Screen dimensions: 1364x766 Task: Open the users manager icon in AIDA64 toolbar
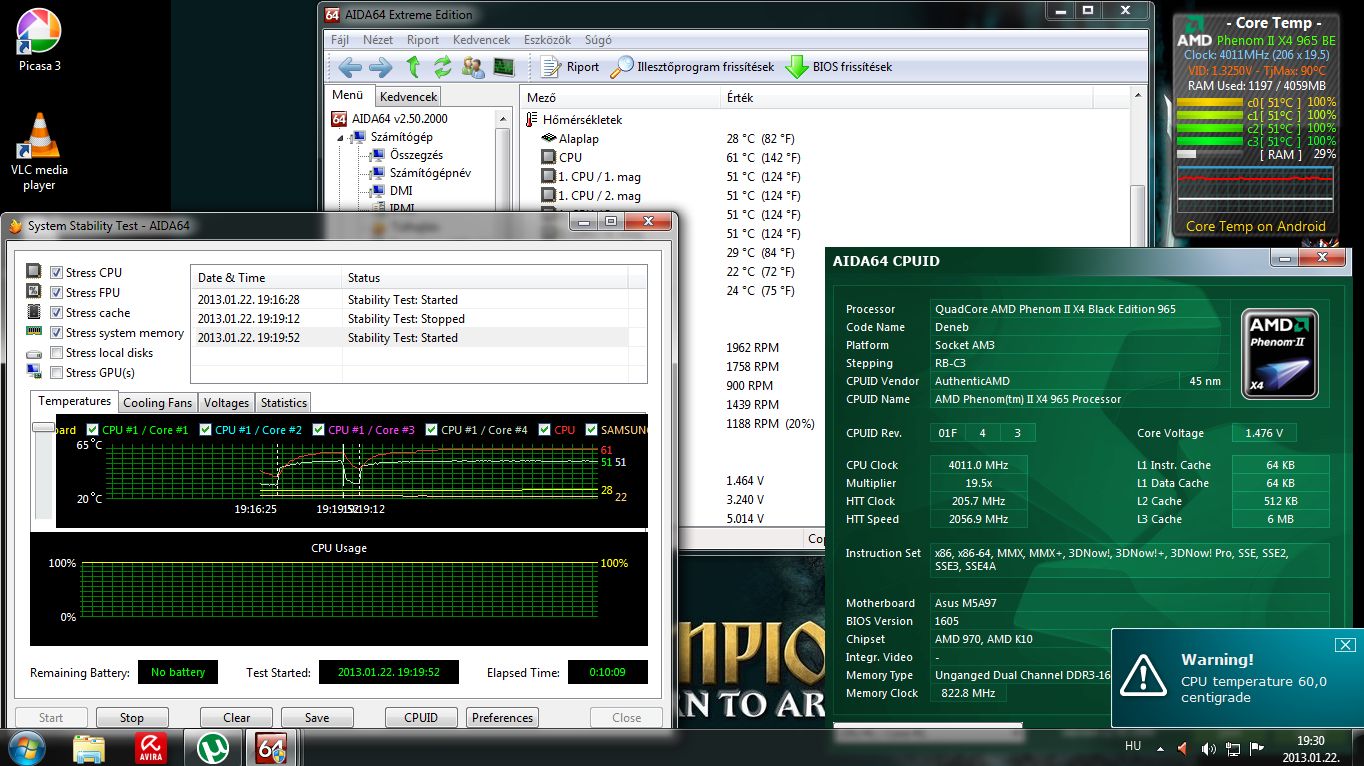[x=473, y=67]
